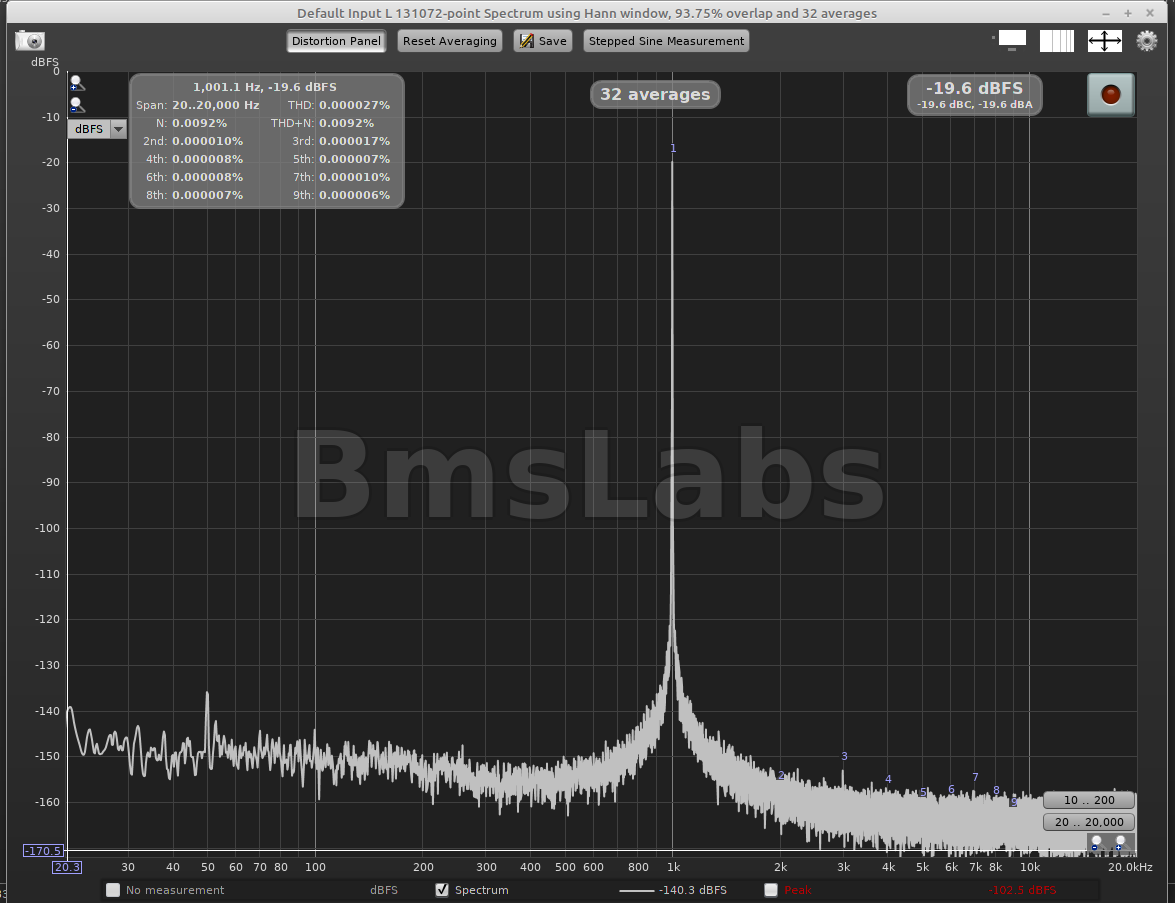Open the dBFS units dropdown
The width and height of the screenshot is (1175, 903).
pos(97,129)
